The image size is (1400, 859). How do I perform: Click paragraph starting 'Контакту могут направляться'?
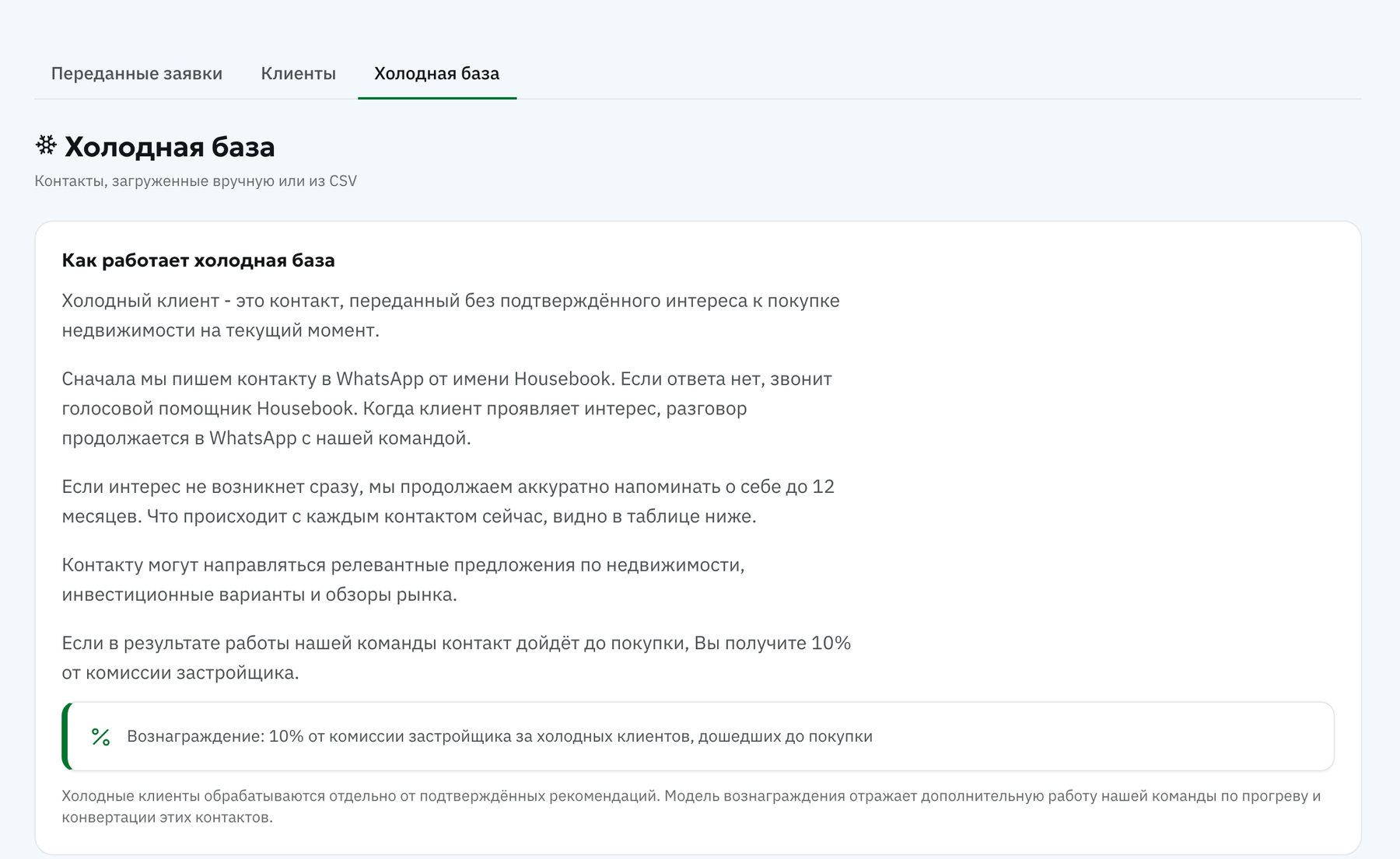coord(404,579)
